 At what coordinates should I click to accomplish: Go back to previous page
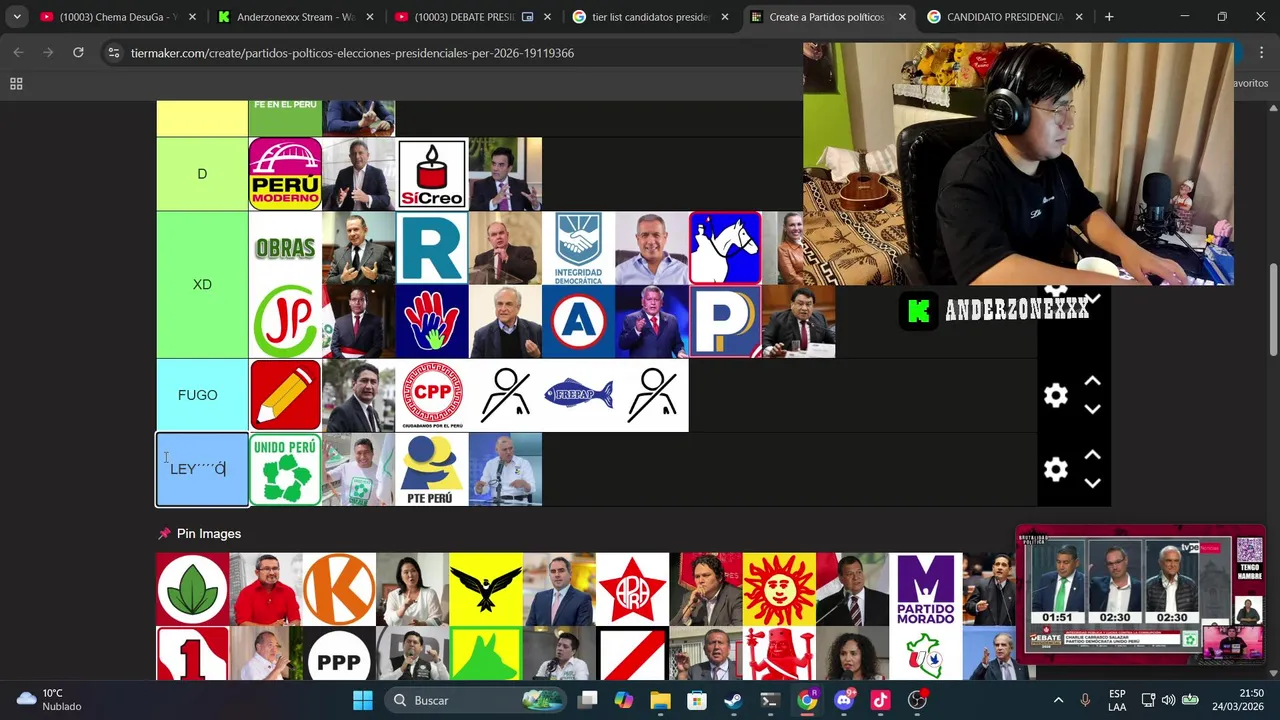pyautogui.click(x=18, y=53)
